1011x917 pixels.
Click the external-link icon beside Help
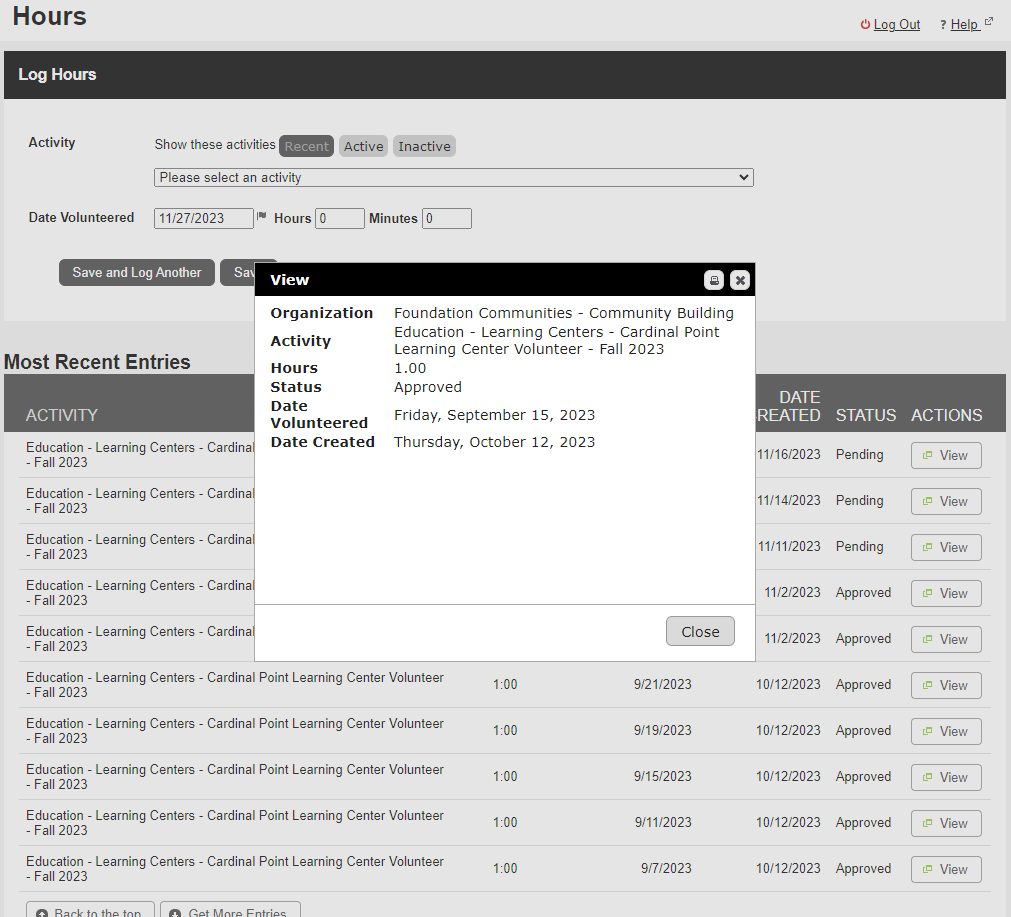[988, 22]
